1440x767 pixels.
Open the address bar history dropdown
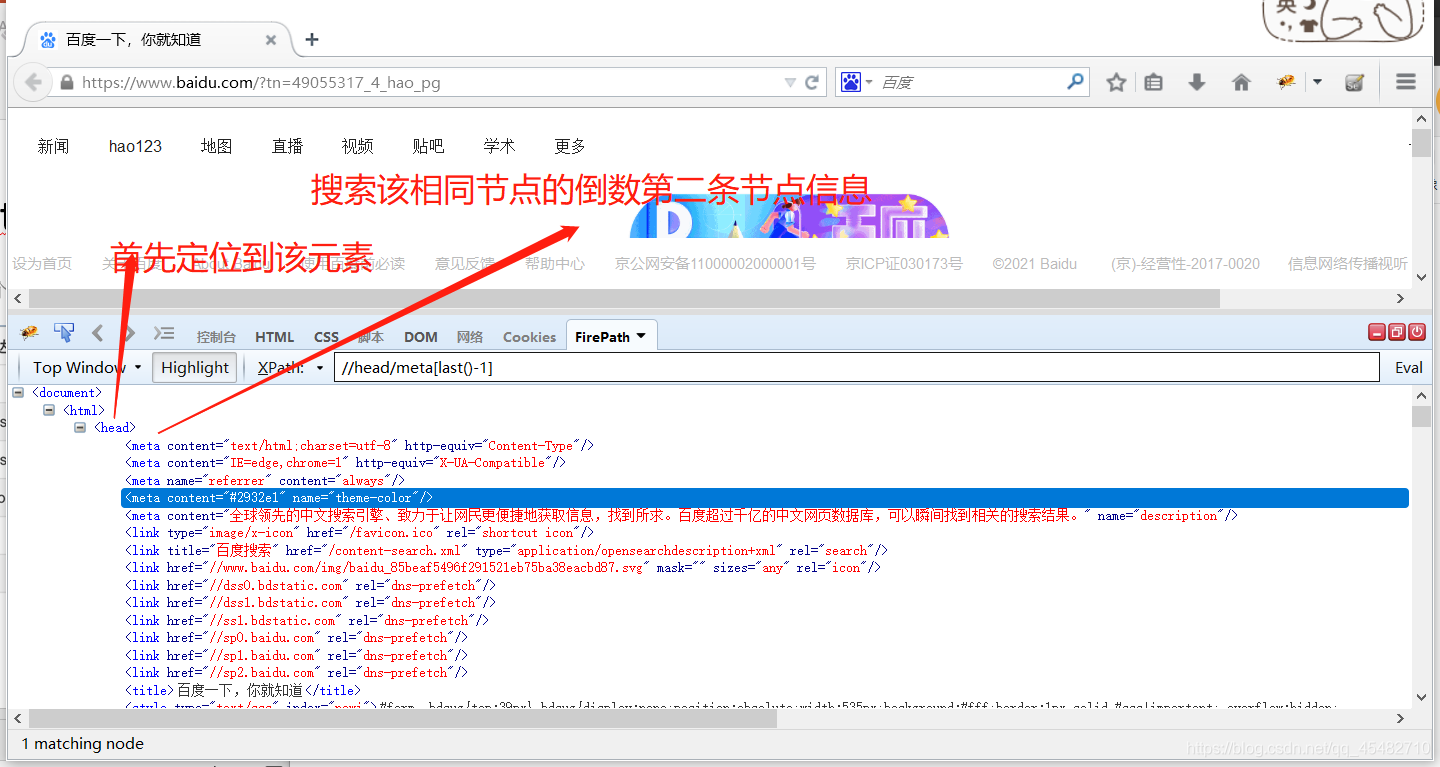coord(791,83)
